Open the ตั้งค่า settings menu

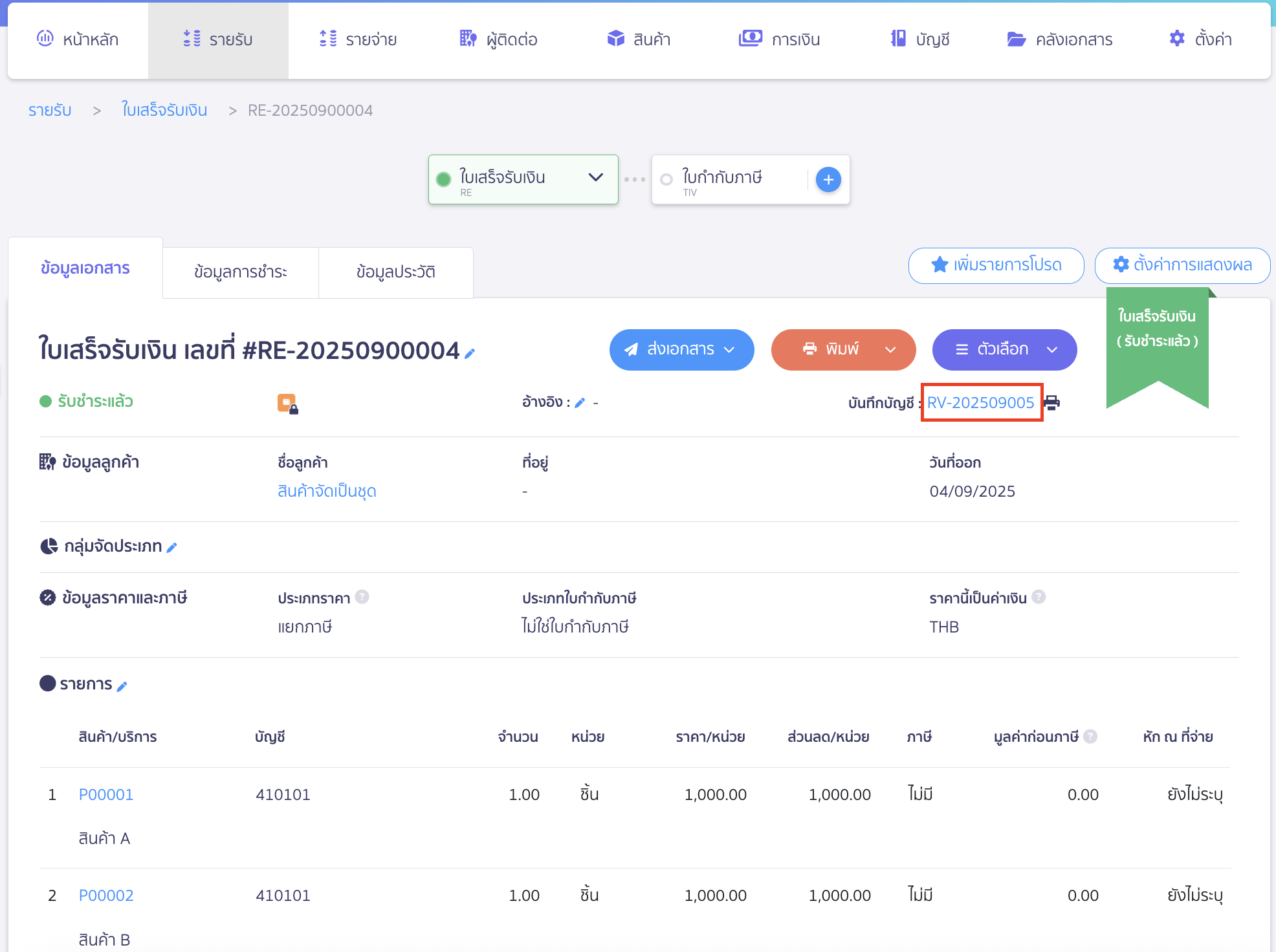tap(1200, 39)
